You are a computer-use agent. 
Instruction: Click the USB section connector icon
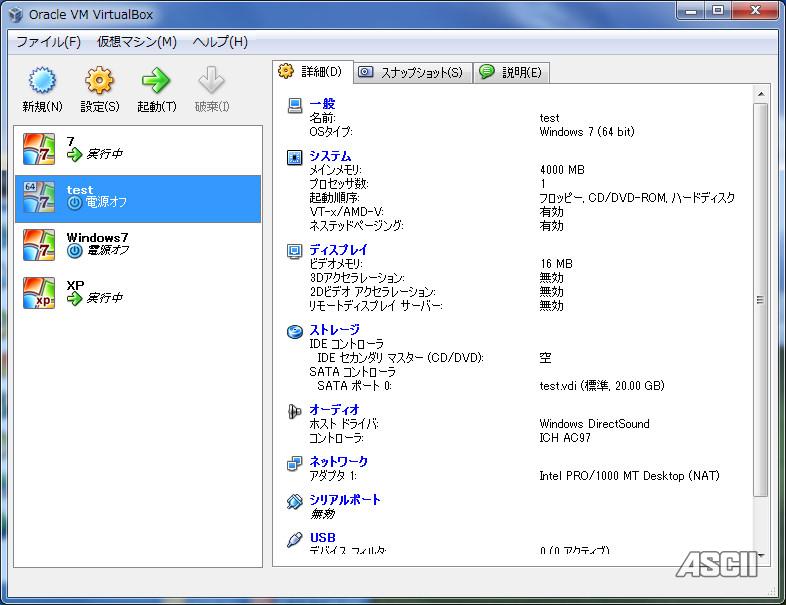tap(295, 539)
